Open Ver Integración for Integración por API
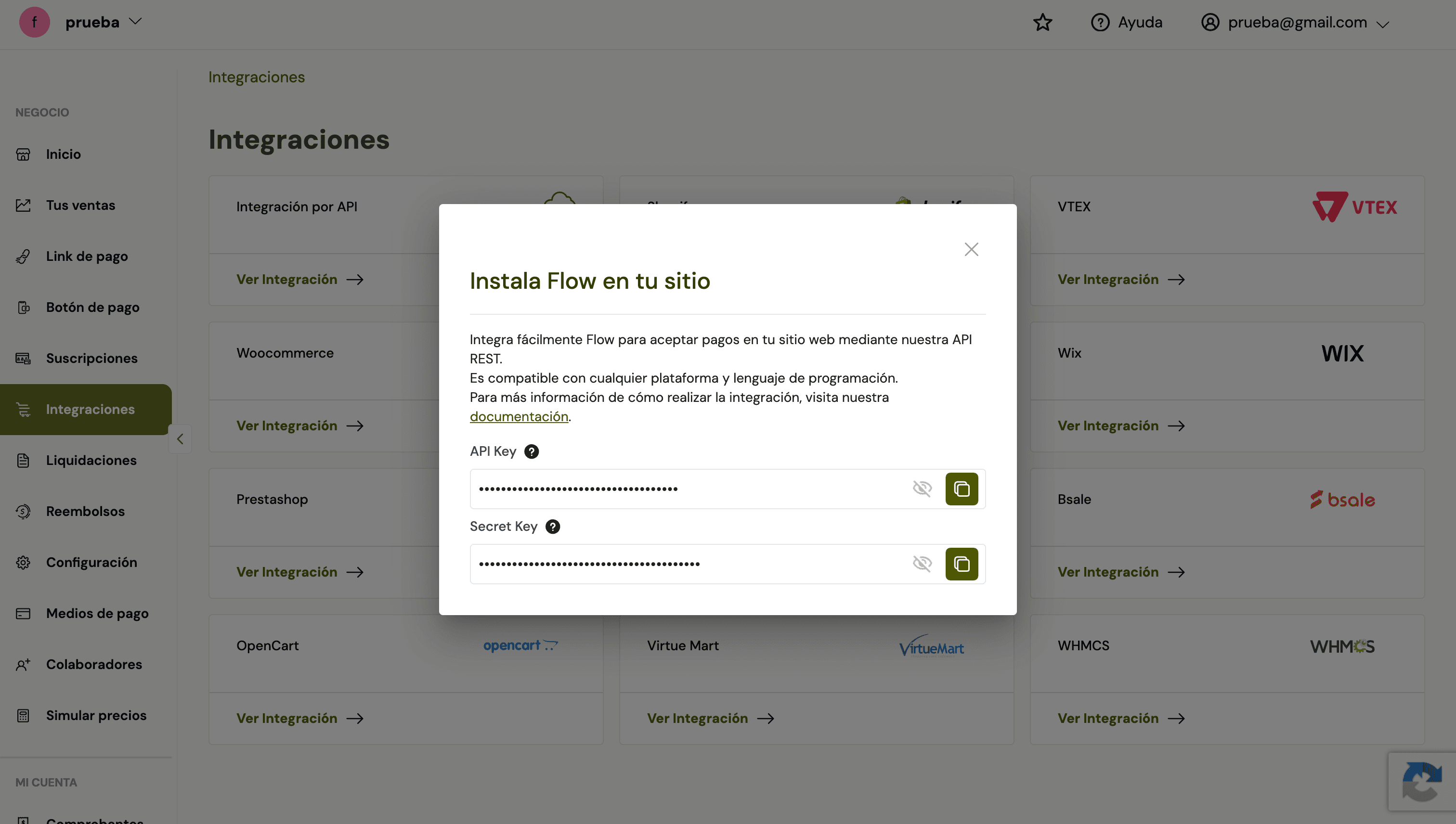Viewport: 1456px width, 824px height. [x=300, y=280]
